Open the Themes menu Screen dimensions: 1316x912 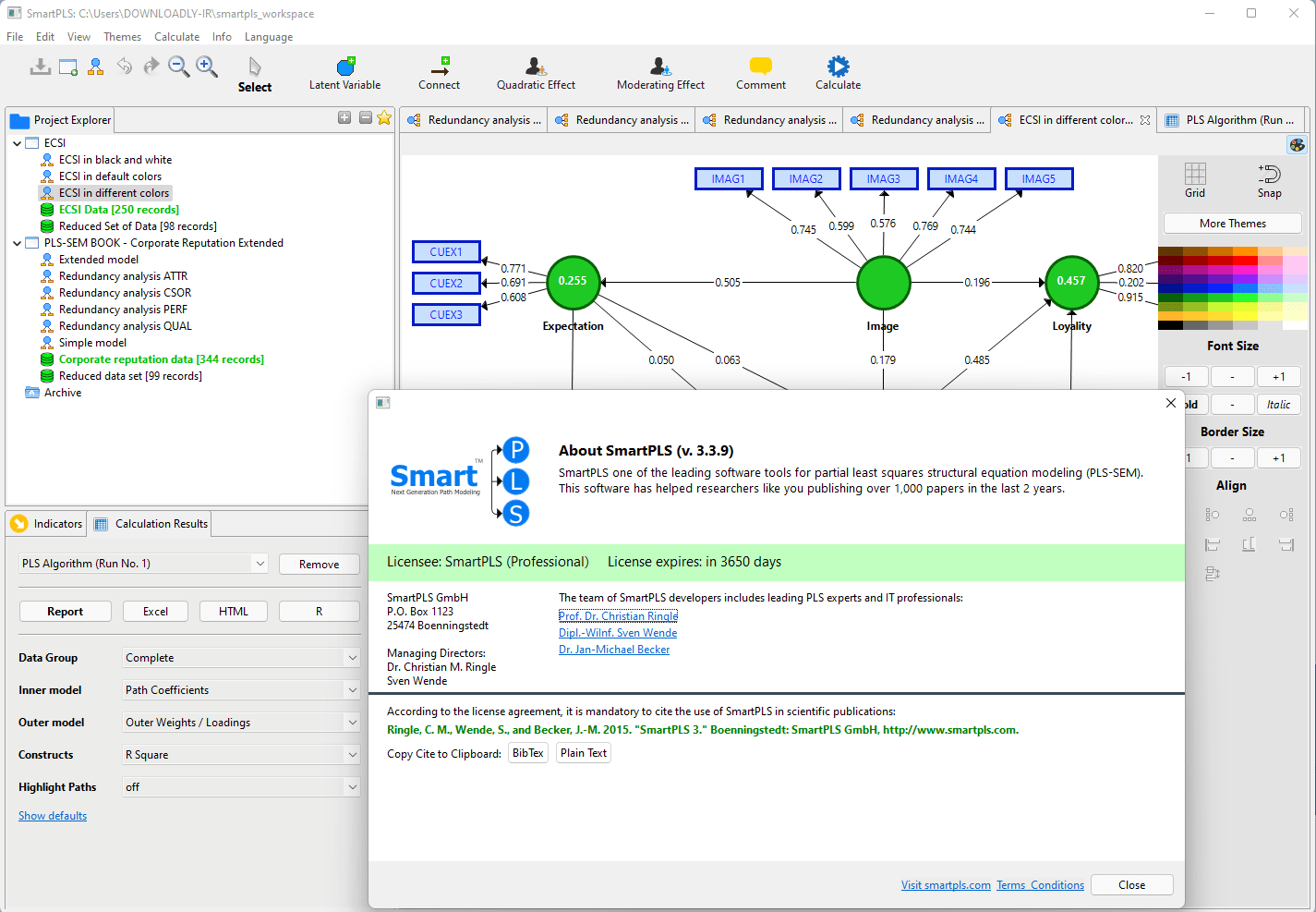122,37
